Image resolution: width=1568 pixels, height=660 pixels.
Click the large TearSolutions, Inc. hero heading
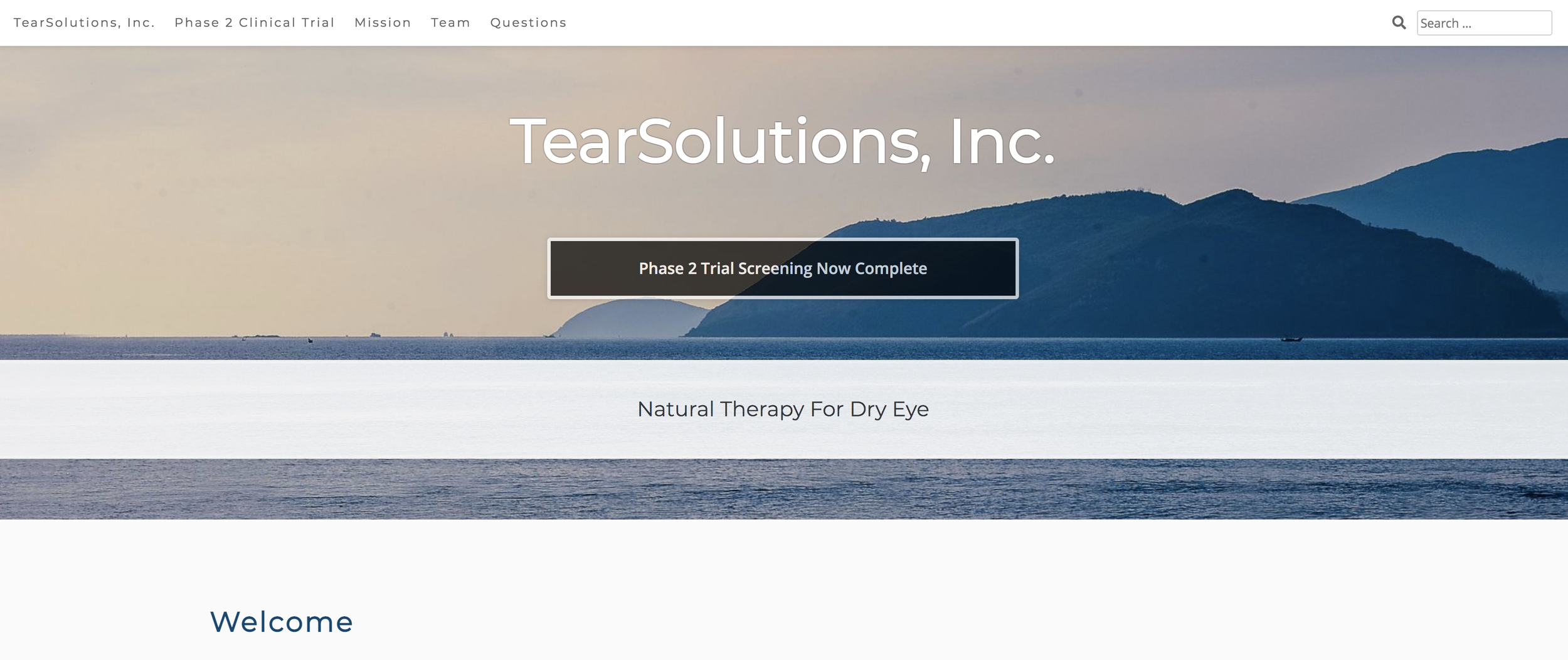click(x=782, y=142)
